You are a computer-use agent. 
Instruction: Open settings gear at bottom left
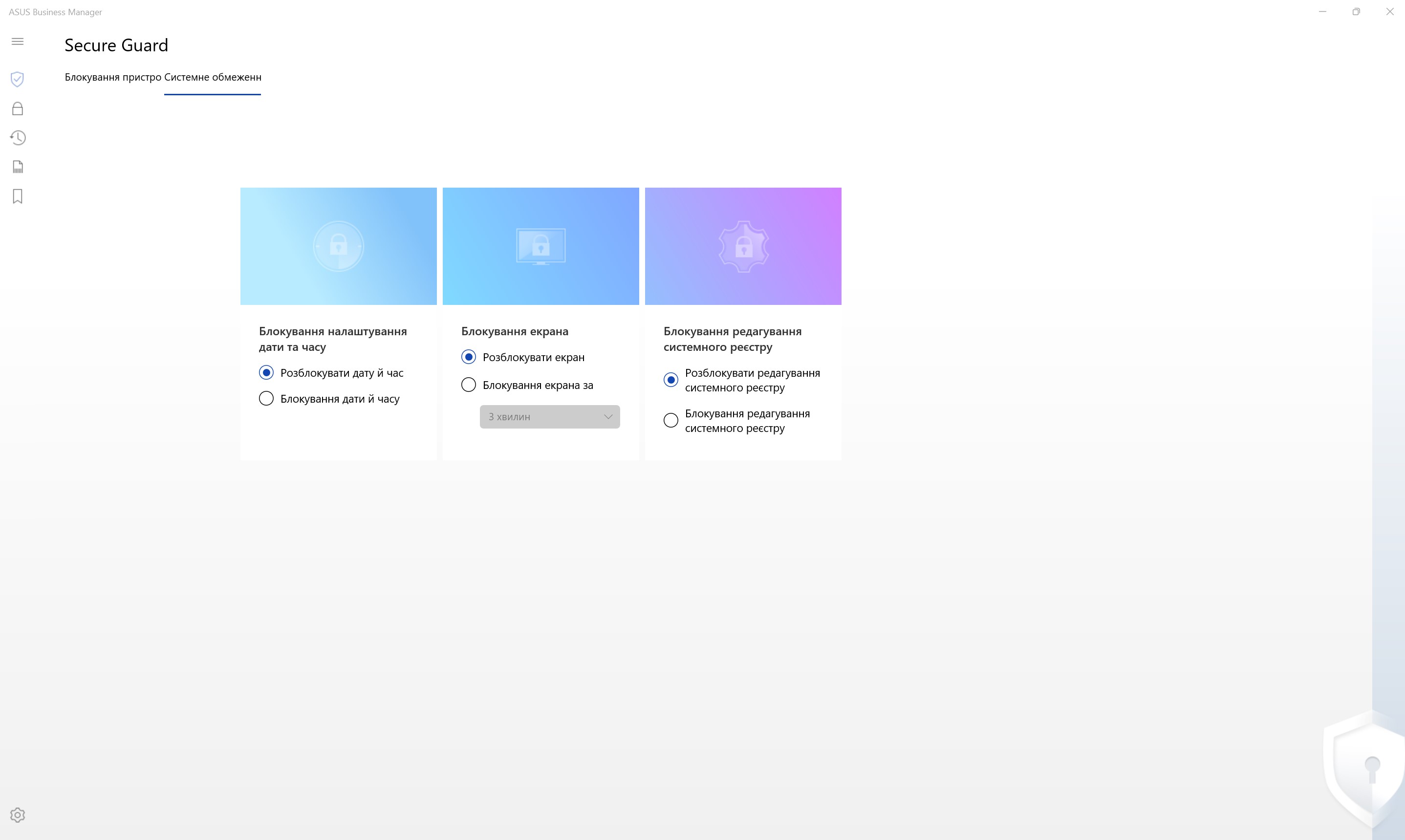coord(18,815)
